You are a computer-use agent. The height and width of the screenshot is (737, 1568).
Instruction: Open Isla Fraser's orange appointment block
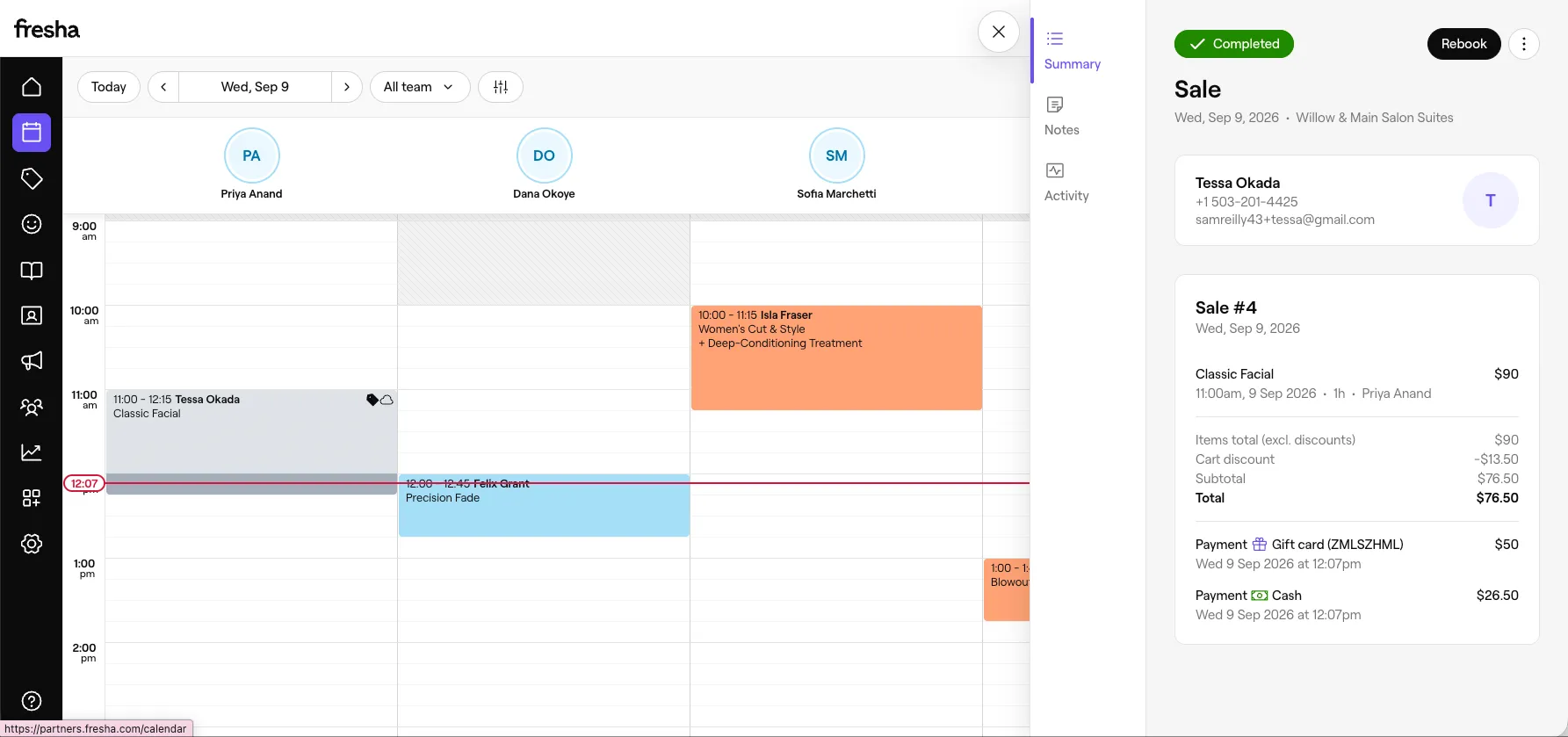(x=836, y=358)
